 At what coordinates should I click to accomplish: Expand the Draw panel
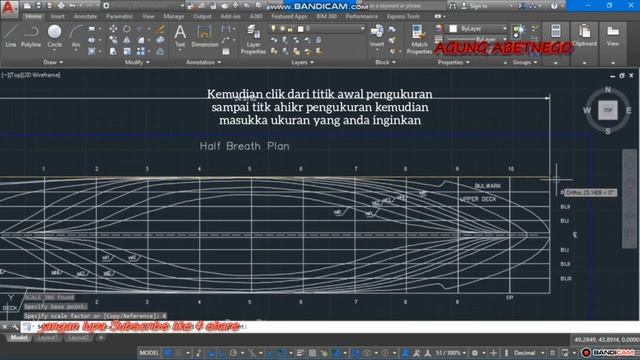tap(53, 62)
